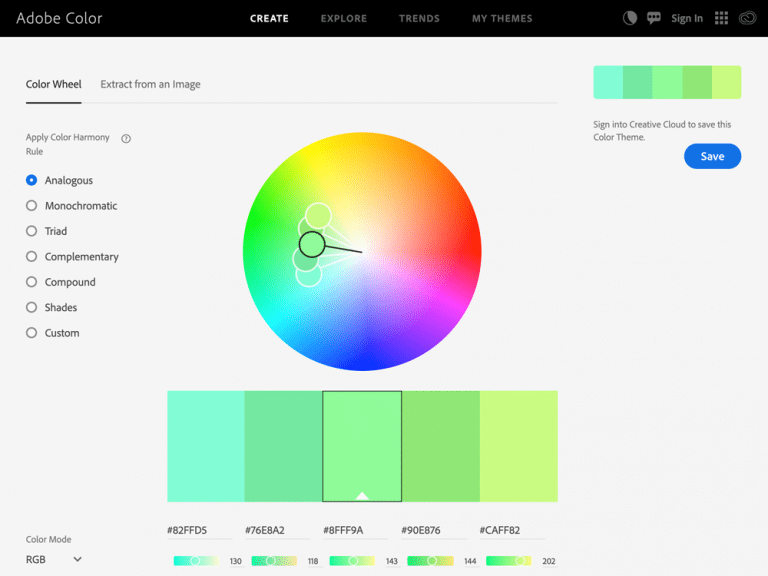Image resolution: width=768 pixels, height=576 pixels.
Task: Select the yellow-green #CAFF82 swatch
Action: point(519,446)
